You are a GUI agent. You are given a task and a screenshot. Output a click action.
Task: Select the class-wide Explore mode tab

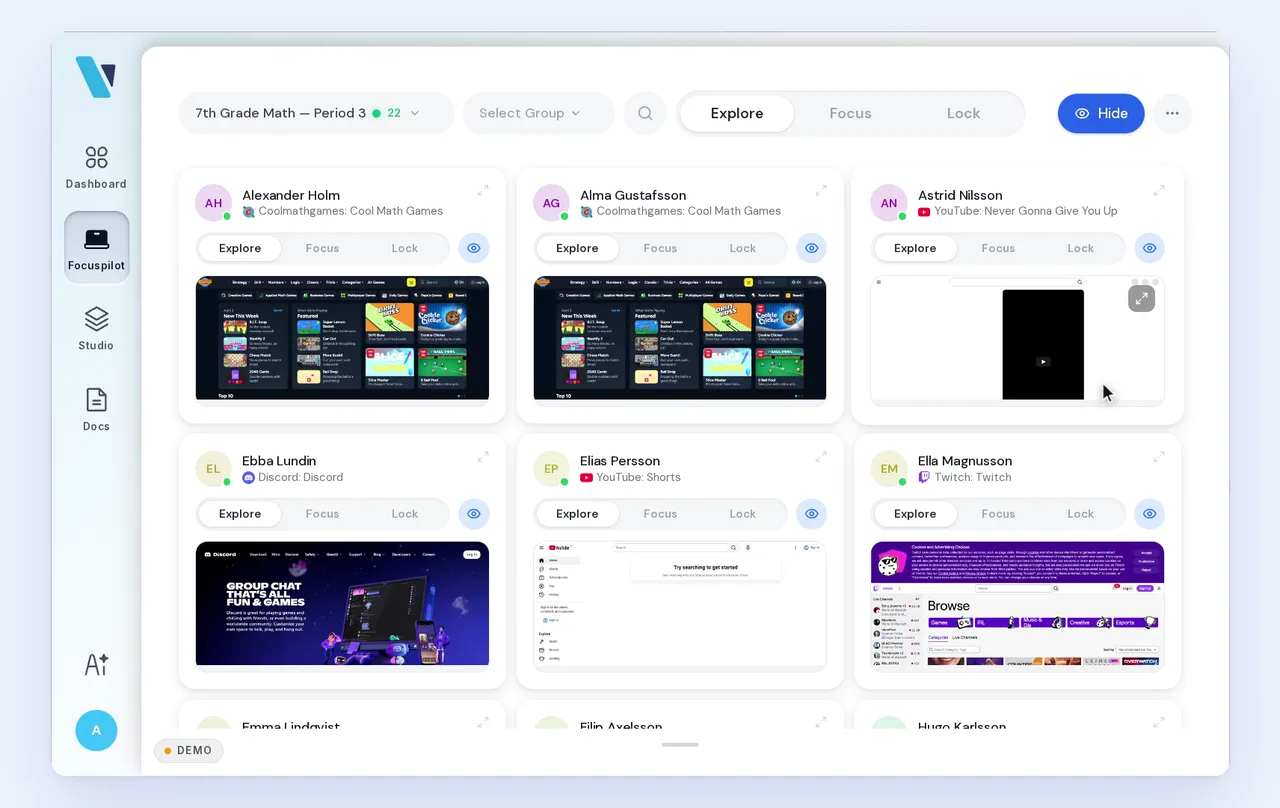[737, 113]
